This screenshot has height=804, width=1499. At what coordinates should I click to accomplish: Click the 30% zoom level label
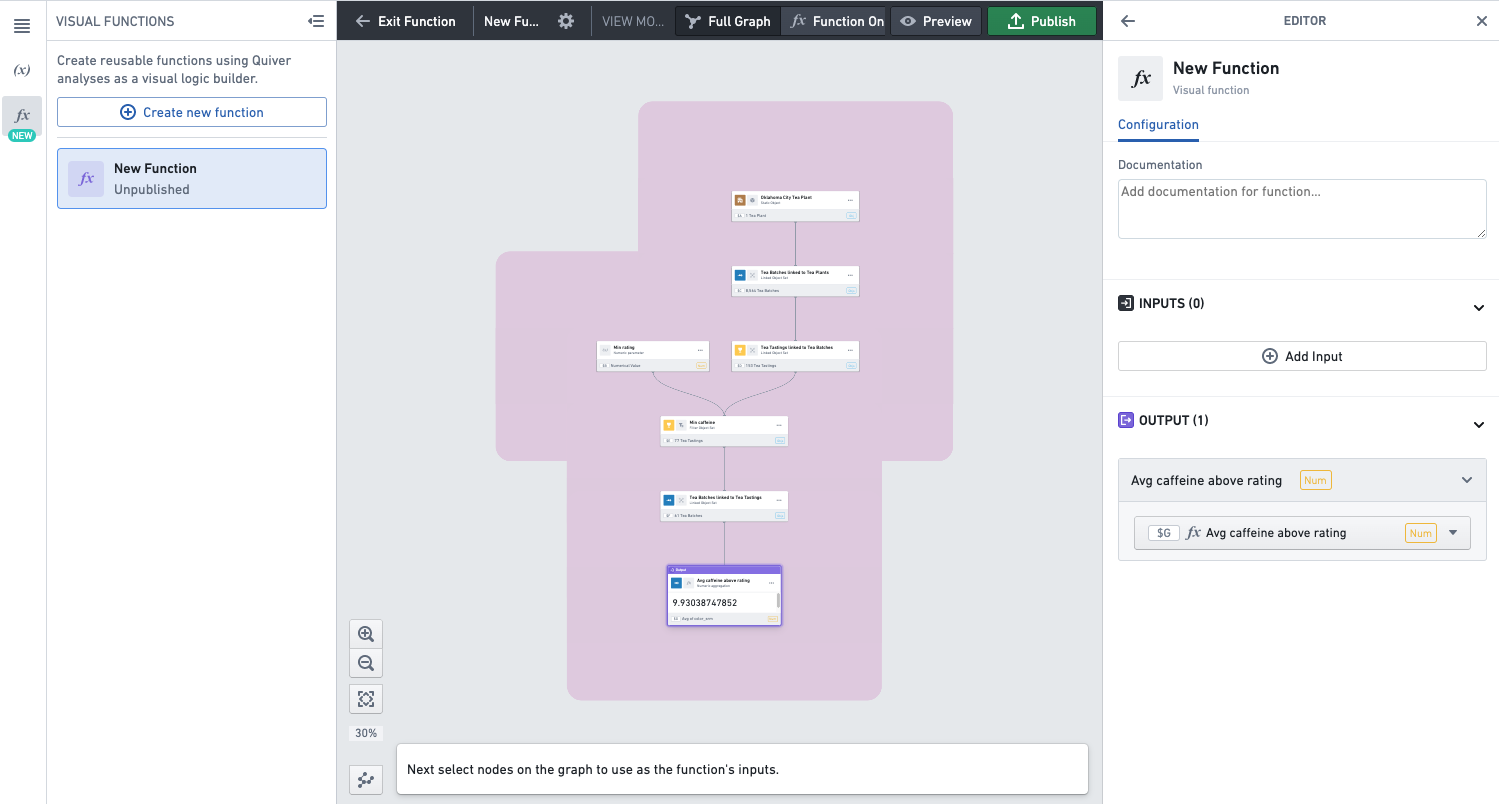point(366,733)
